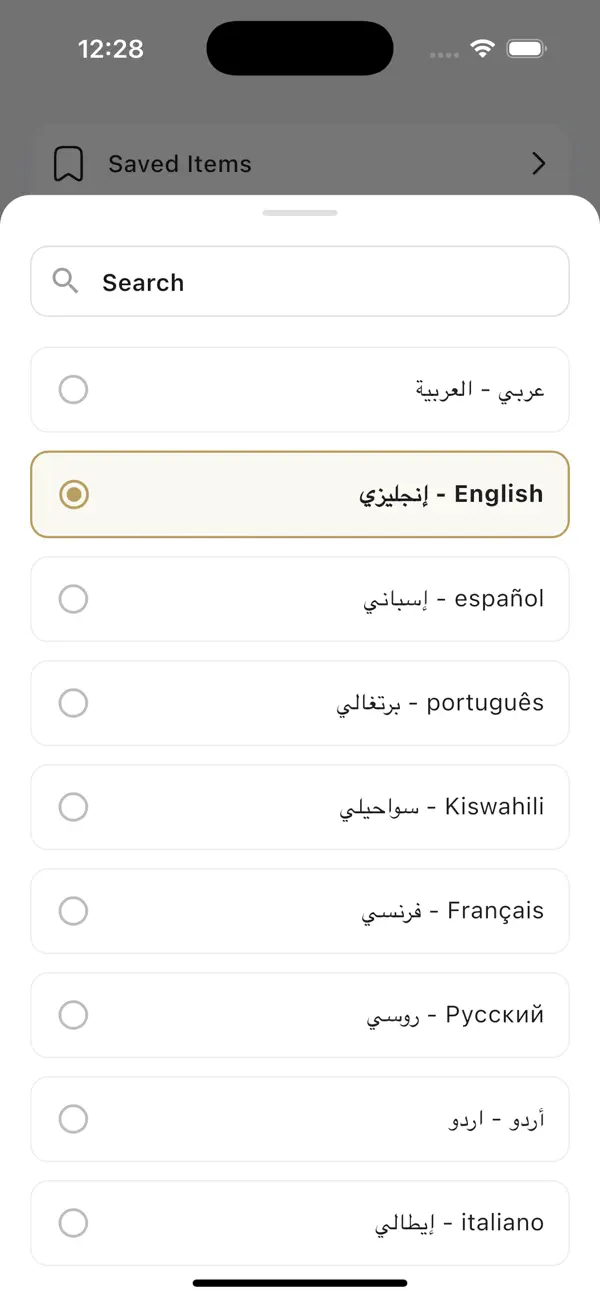
Task: Select the Urdu radio button
Action: (x=73, y=1119)
